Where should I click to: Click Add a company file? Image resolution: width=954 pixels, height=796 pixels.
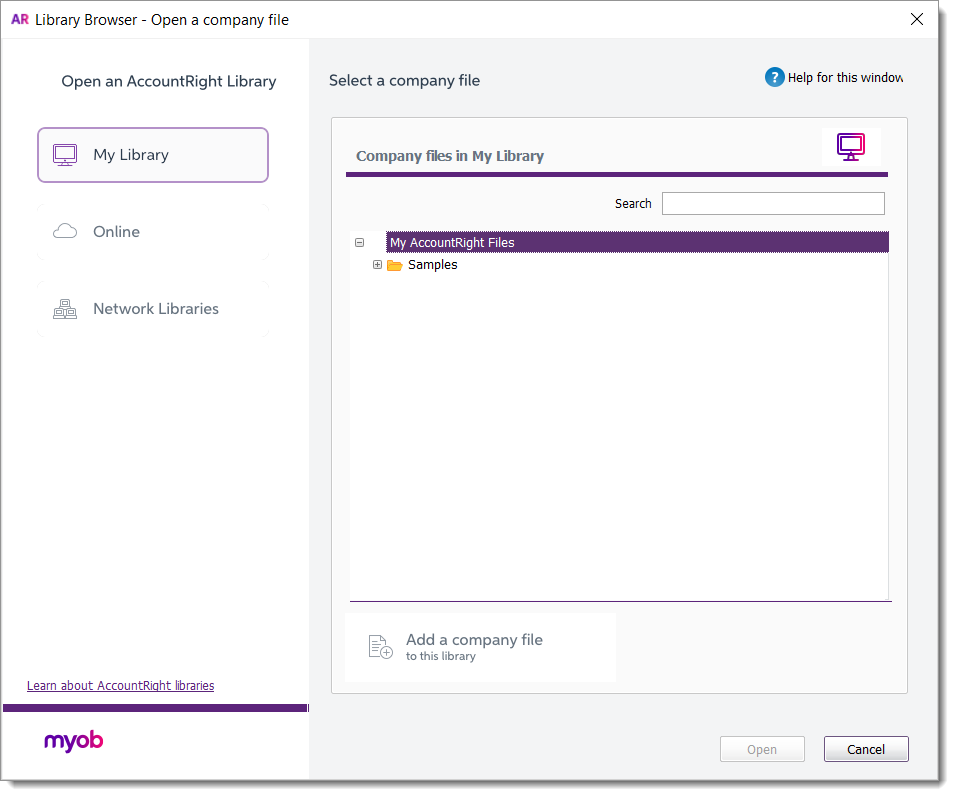(481, 647)
